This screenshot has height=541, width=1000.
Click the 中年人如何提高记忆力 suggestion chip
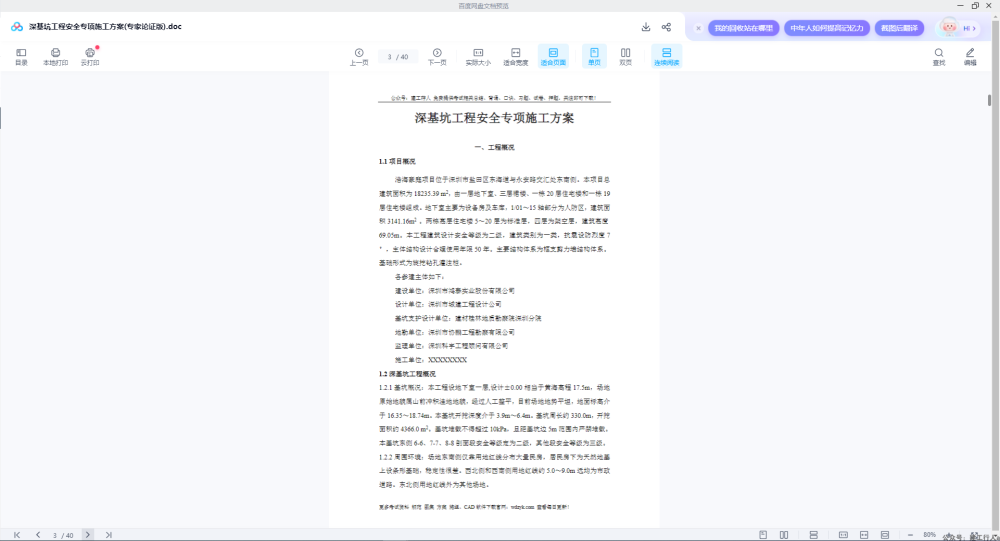click(827, 28)
